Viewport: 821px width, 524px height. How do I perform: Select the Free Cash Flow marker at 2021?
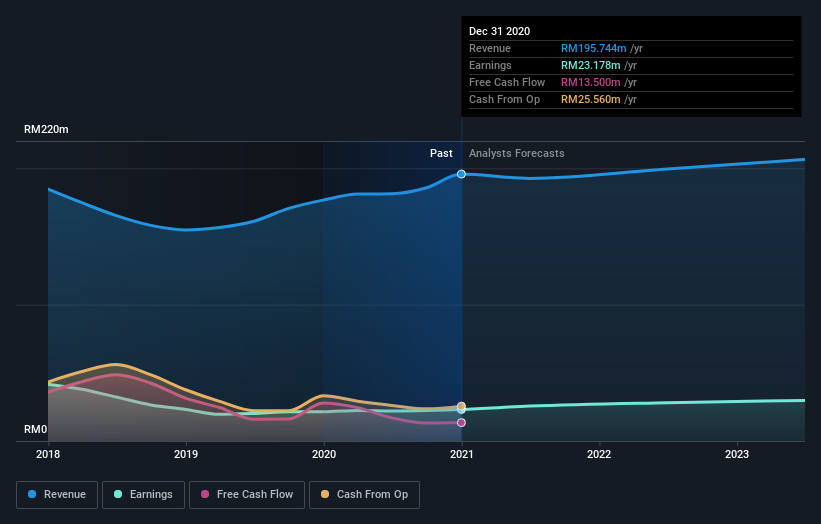tap(461, 422)
